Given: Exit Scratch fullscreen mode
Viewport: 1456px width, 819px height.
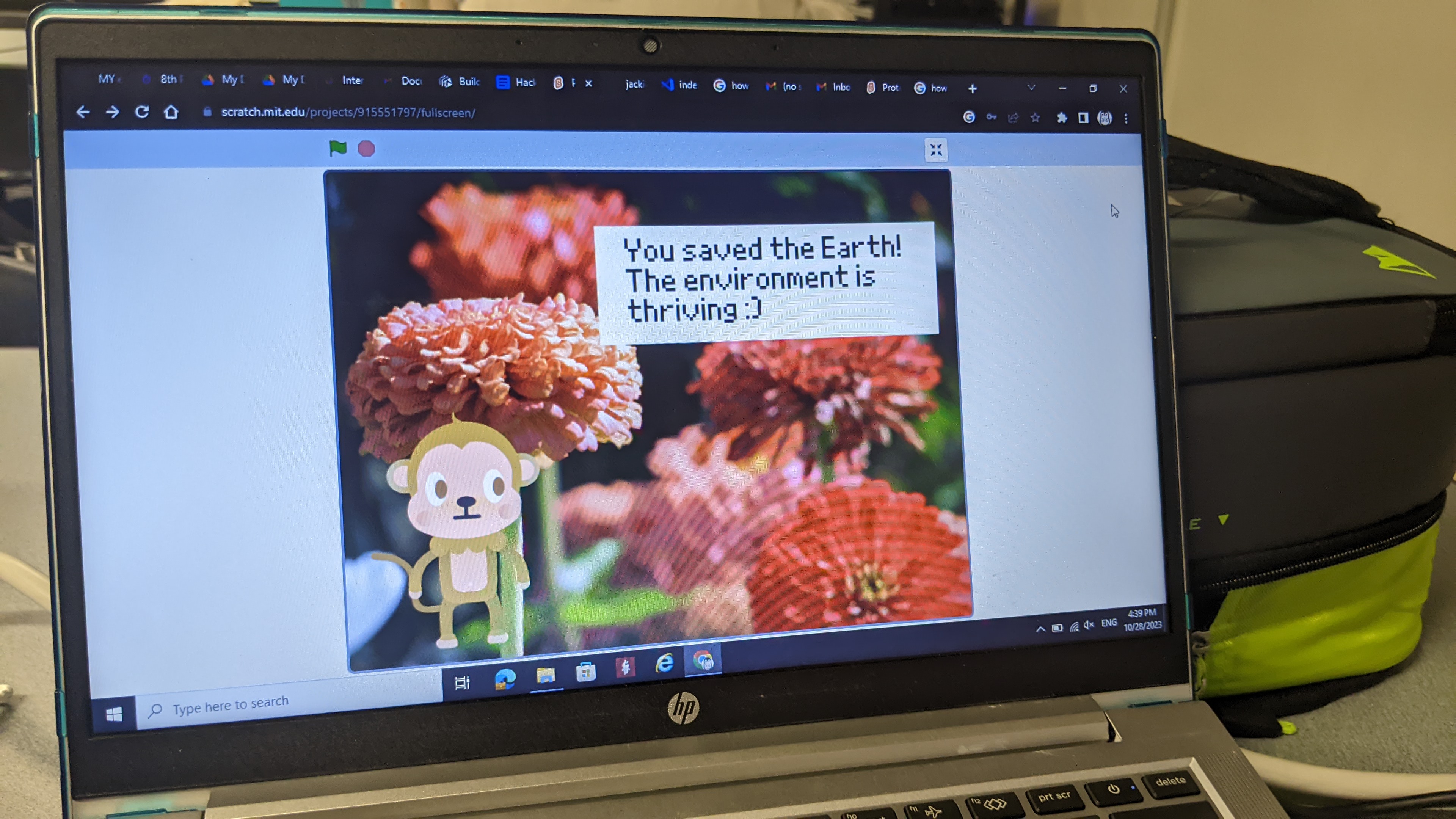Looking at the screenshot, I should coord(936,150).
